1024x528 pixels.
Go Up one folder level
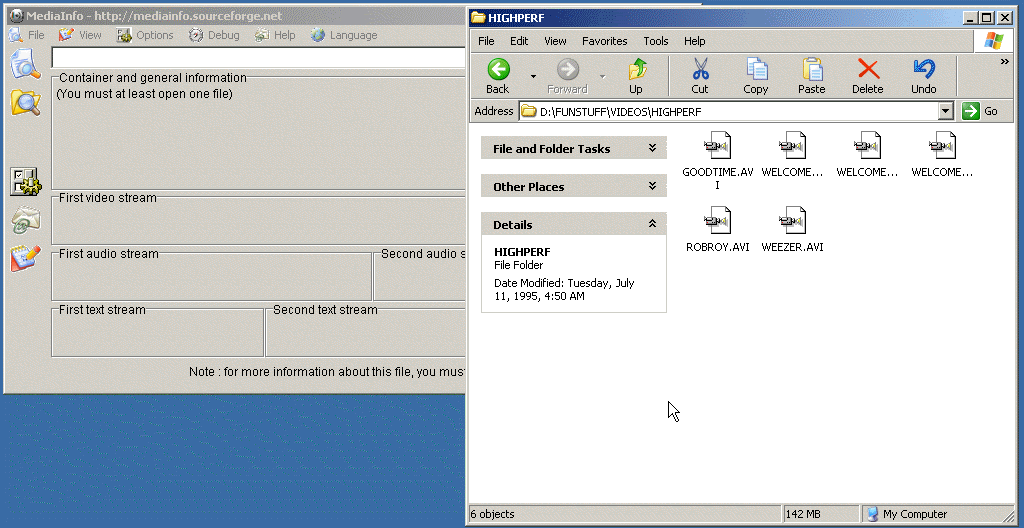click(x=636, y=76)
